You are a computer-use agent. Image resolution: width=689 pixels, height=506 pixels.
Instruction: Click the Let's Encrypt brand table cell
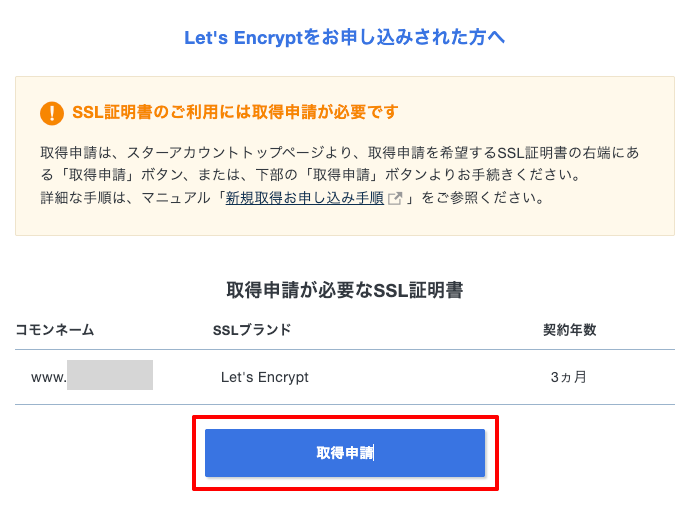(x=265, y=377)
